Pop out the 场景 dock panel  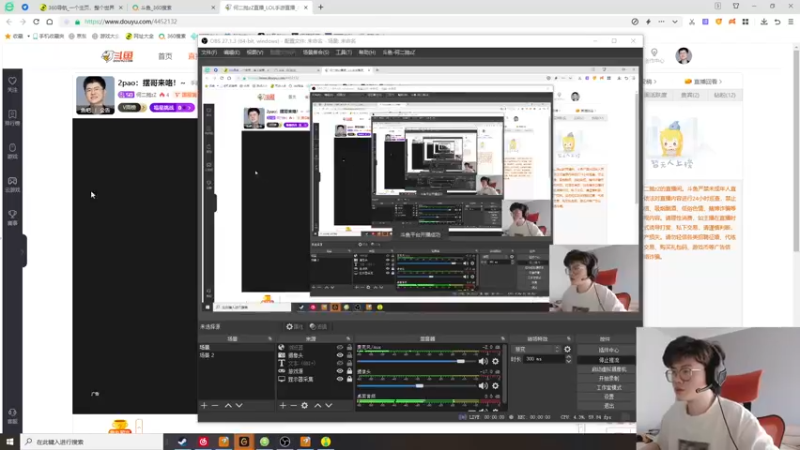[270, 339]
